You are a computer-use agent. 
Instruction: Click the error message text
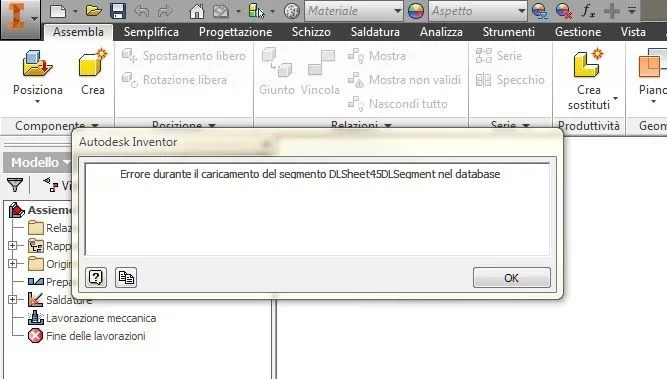(310, 174)
